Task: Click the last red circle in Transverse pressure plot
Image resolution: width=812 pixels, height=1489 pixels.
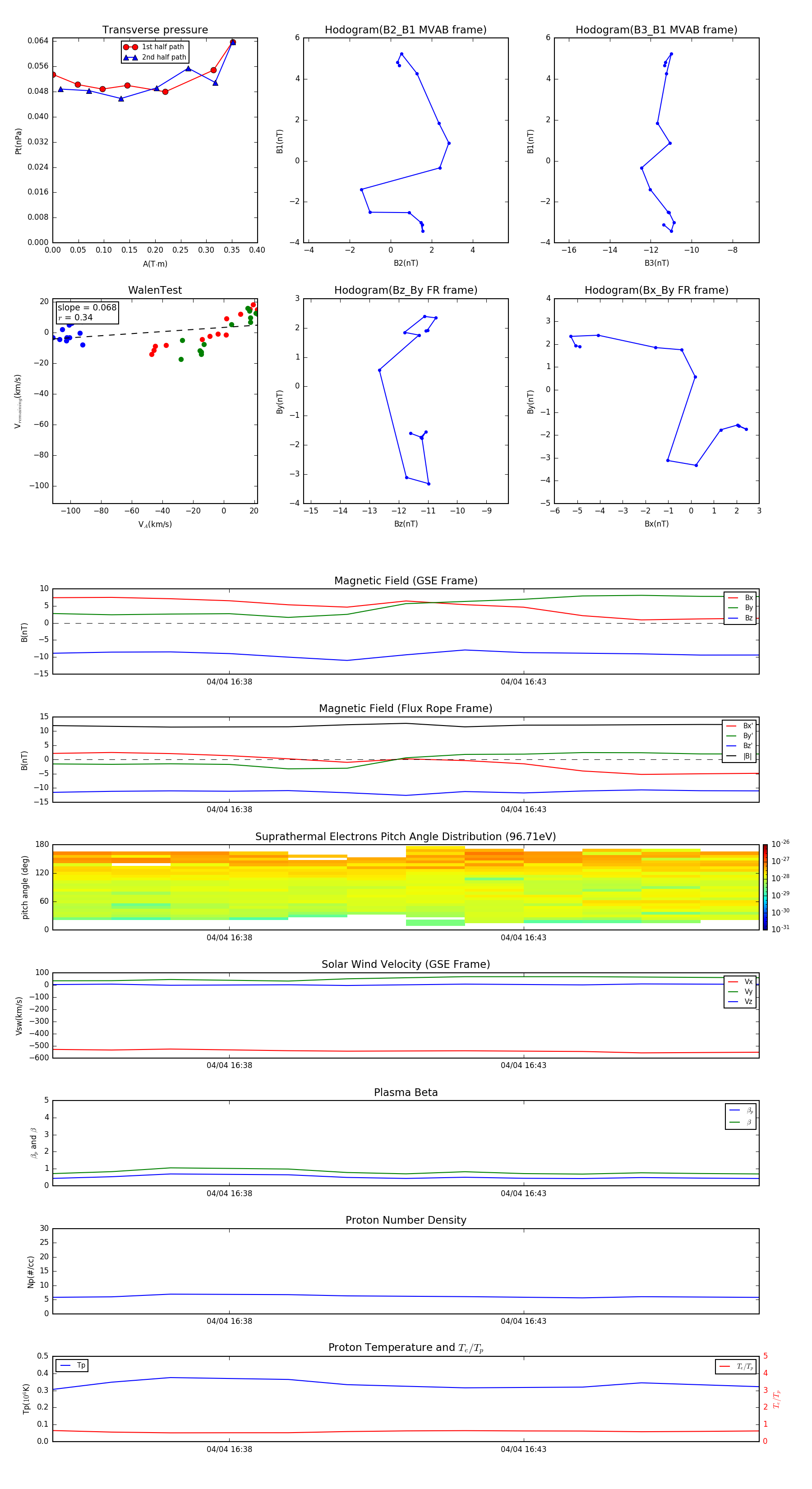Action: coord(233,42)
